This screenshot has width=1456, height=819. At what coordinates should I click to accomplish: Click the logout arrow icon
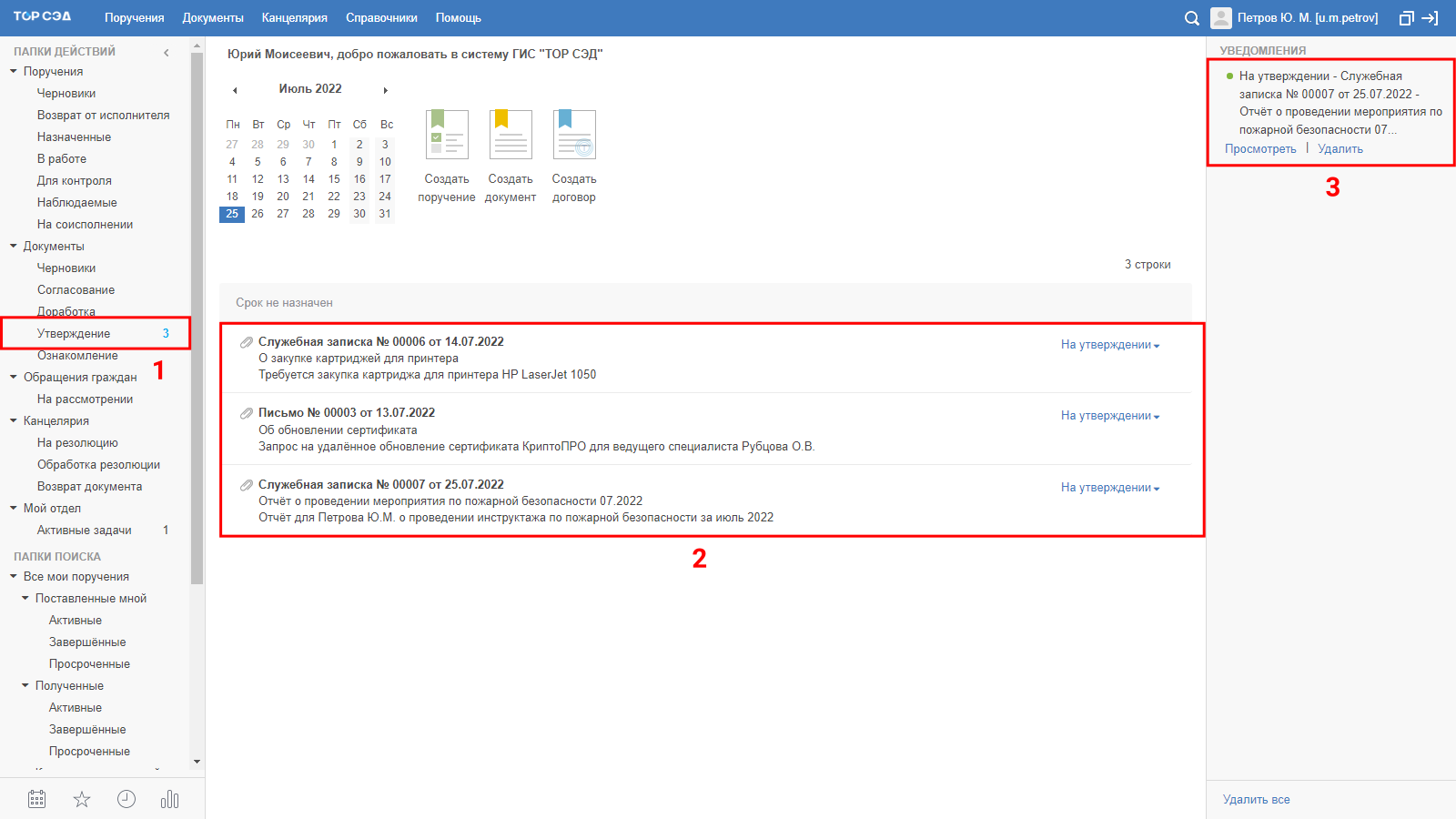tap(1431, 18)
